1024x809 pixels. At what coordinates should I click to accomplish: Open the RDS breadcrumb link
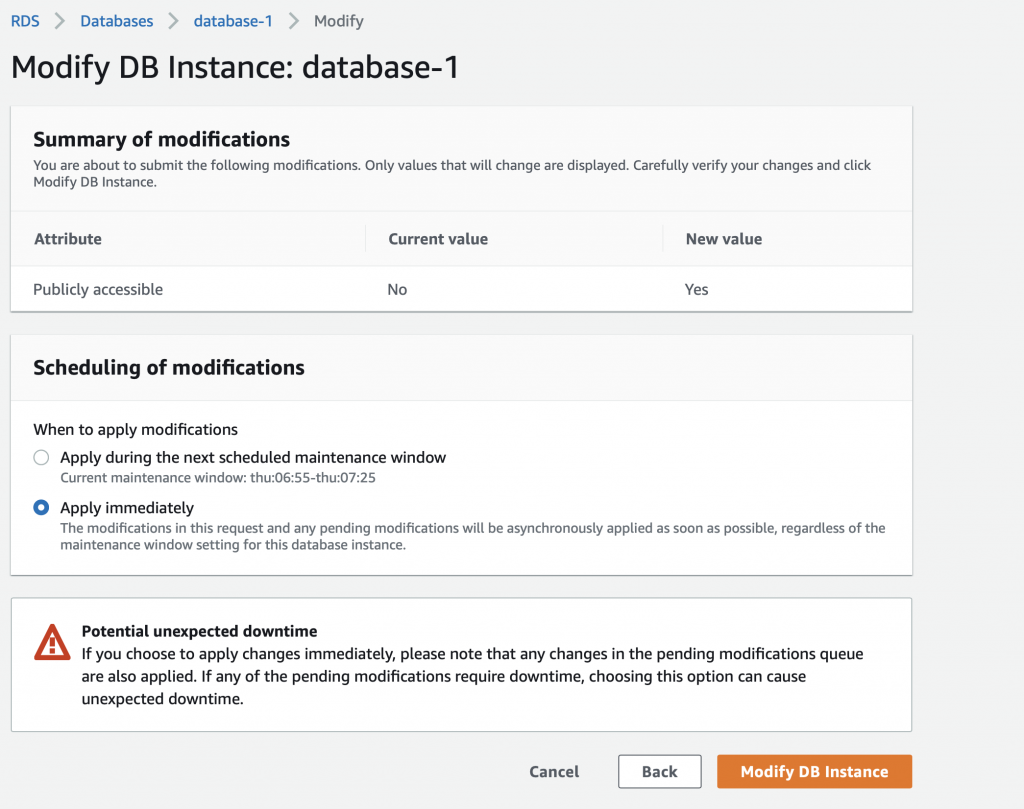tap(25, 21)
